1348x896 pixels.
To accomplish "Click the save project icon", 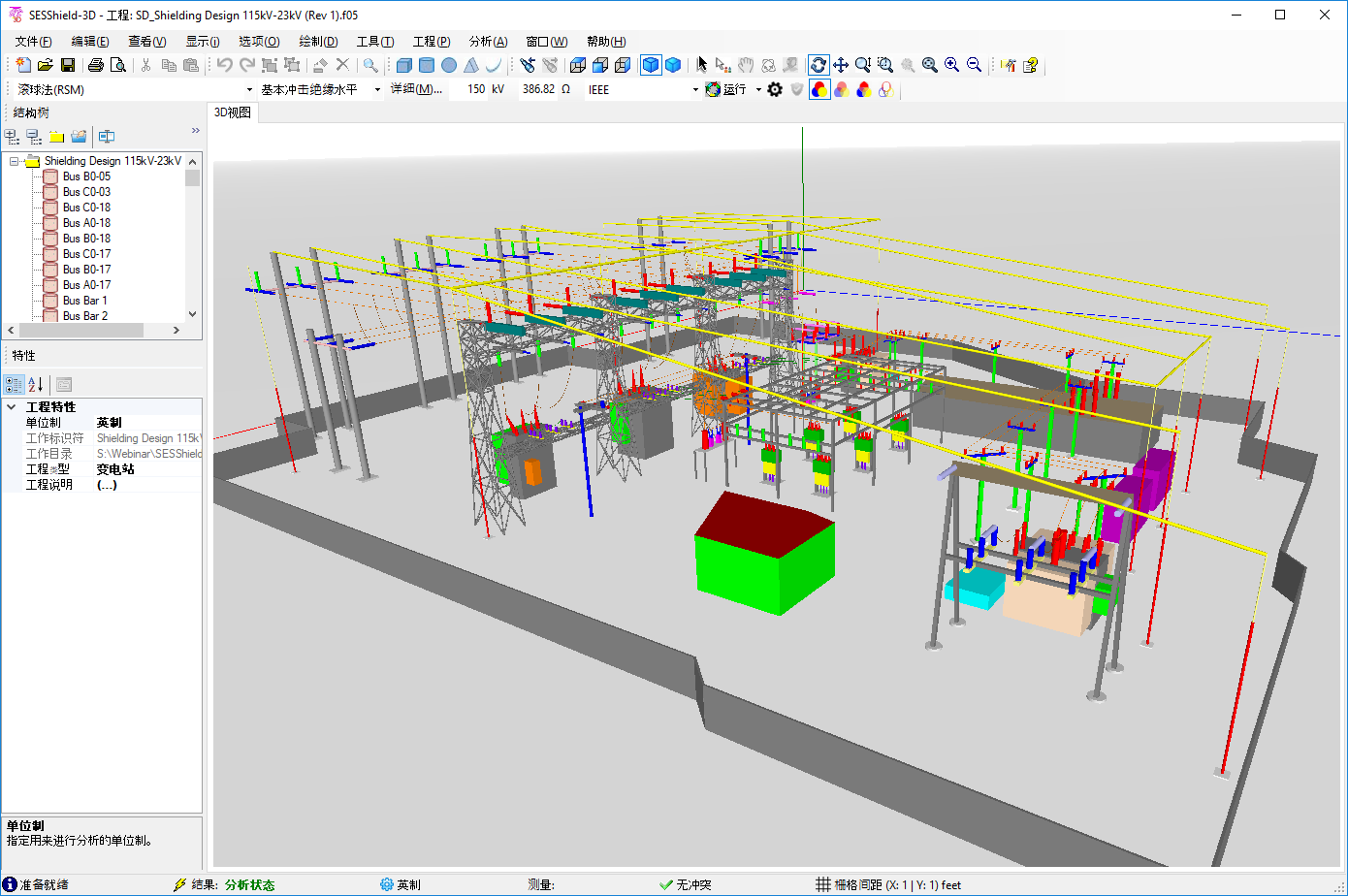I will tap(68, 65).
